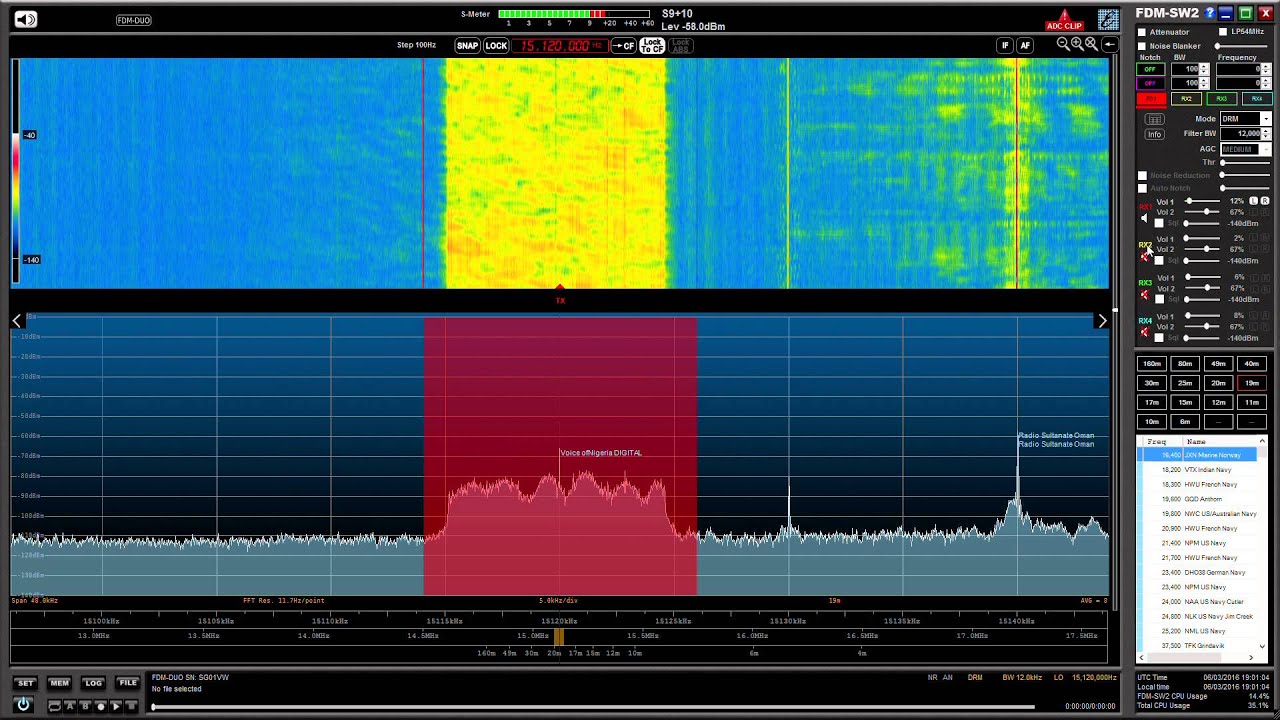
Task: Select the 19m band button
Action: point(1251,383)
